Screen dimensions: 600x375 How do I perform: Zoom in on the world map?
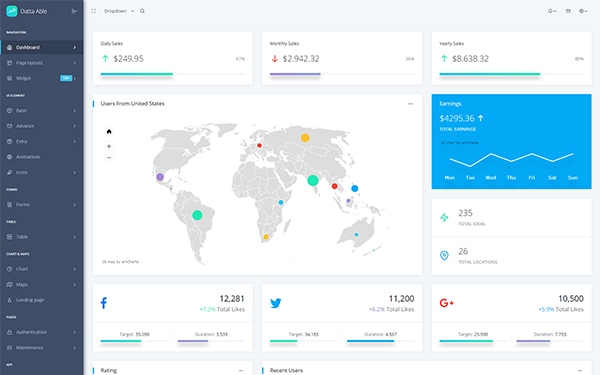point(109,146)
